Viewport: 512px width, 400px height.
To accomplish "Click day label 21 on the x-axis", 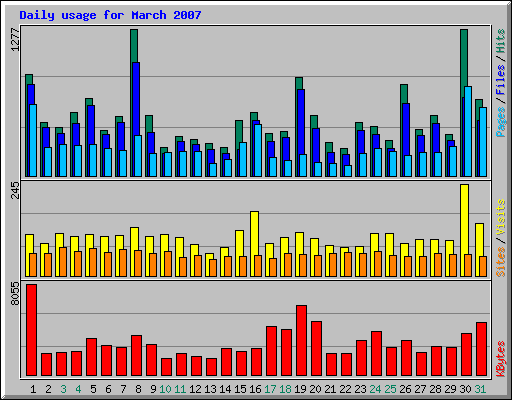I will pos(330,389).
